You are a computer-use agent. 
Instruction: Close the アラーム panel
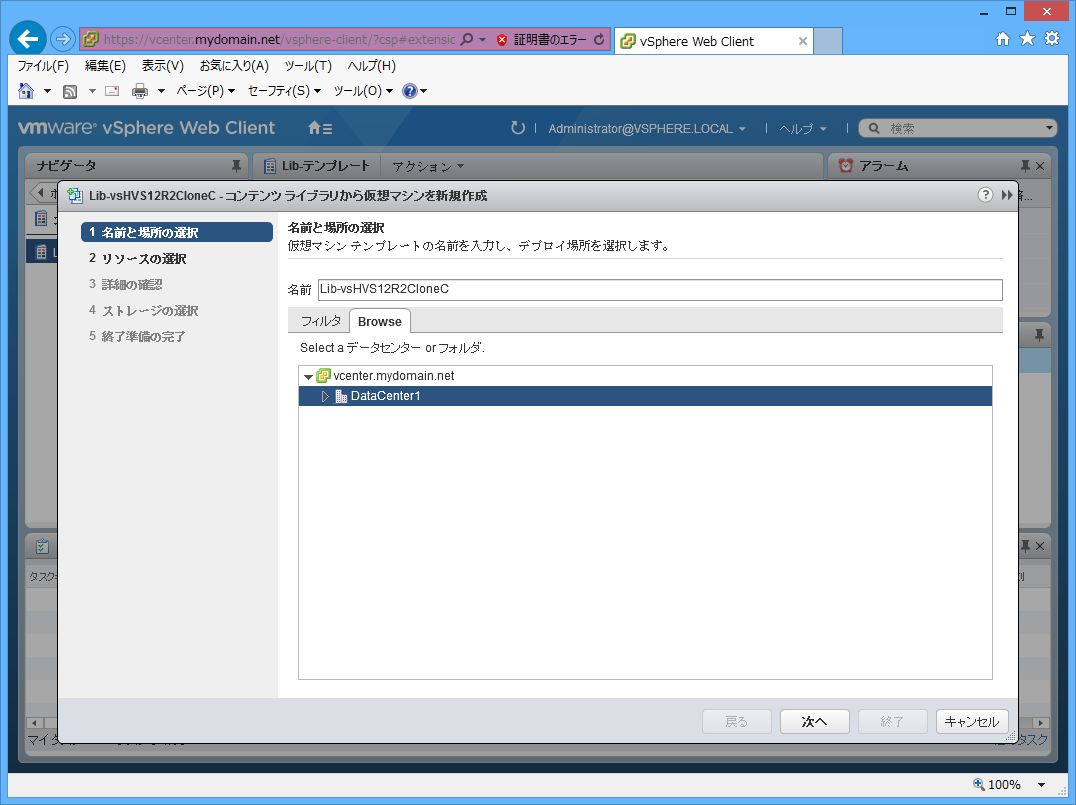1040,165
